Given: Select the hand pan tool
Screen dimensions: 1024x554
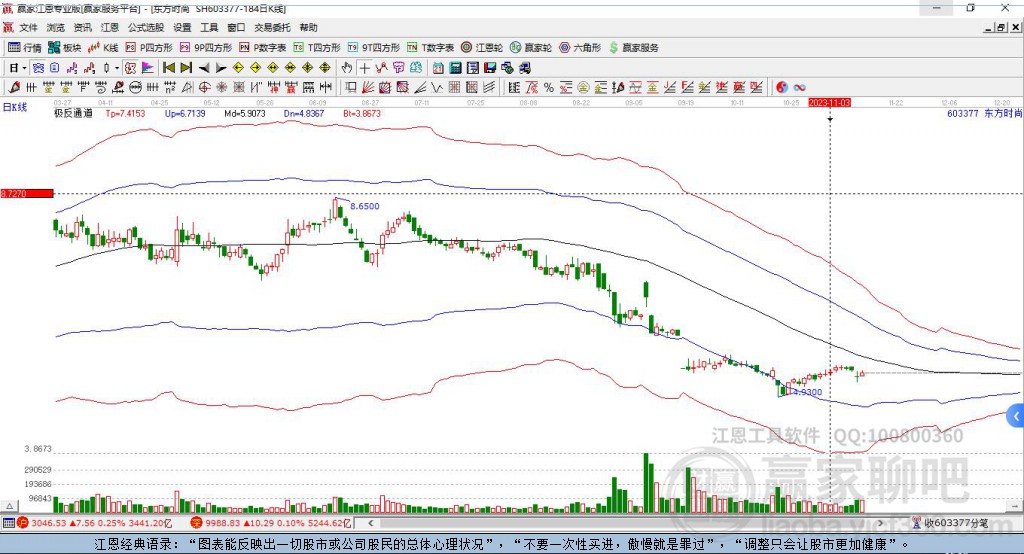Looking at the screenshot, I should pyautogui.click(x=347, y=68).
